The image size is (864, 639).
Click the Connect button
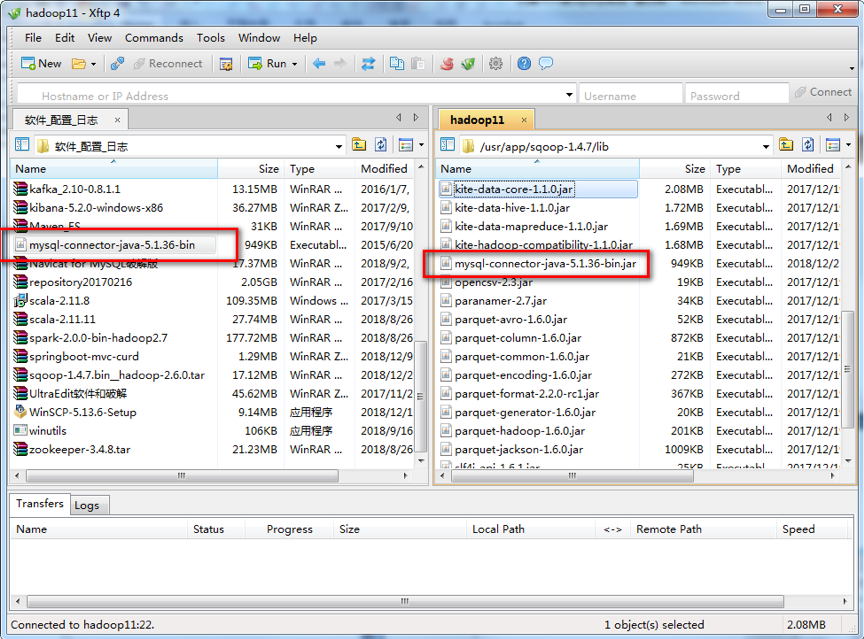(823, 92)
